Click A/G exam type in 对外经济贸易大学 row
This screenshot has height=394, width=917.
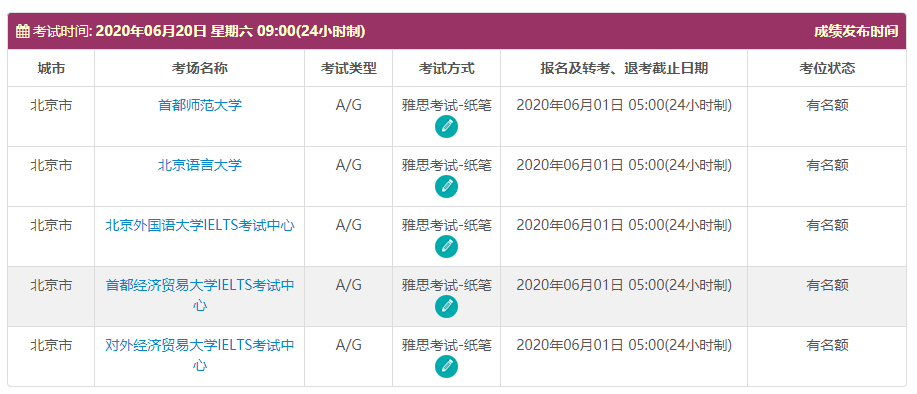click(349, 345)
